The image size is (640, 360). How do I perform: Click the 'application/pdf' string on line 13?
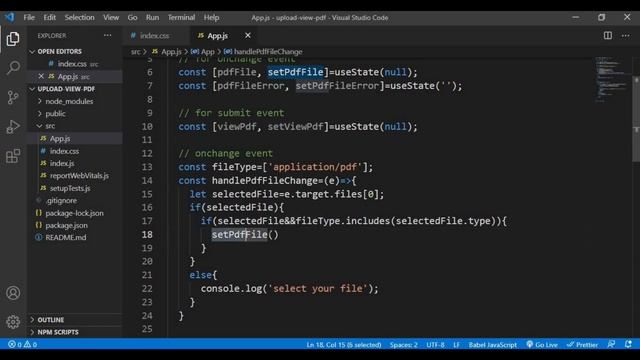click(x=315, y=167)
